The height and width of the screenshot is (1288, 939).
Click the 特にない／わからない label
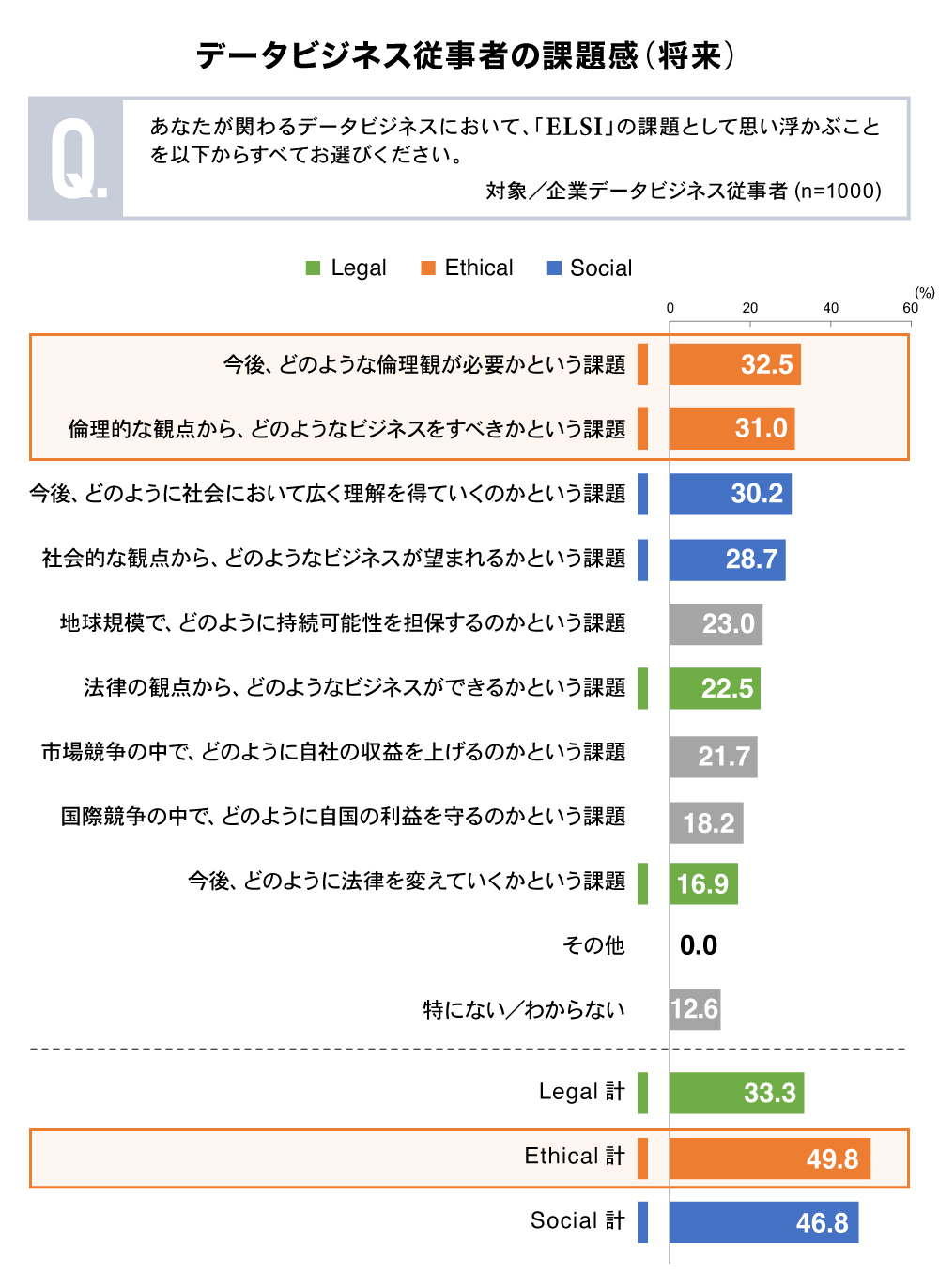524,1010
